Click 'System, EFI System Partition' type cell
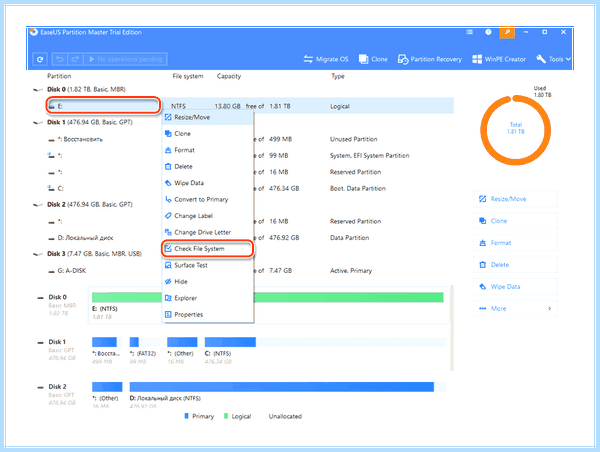This screenshot has width=600, height=452. coord(370,156)
